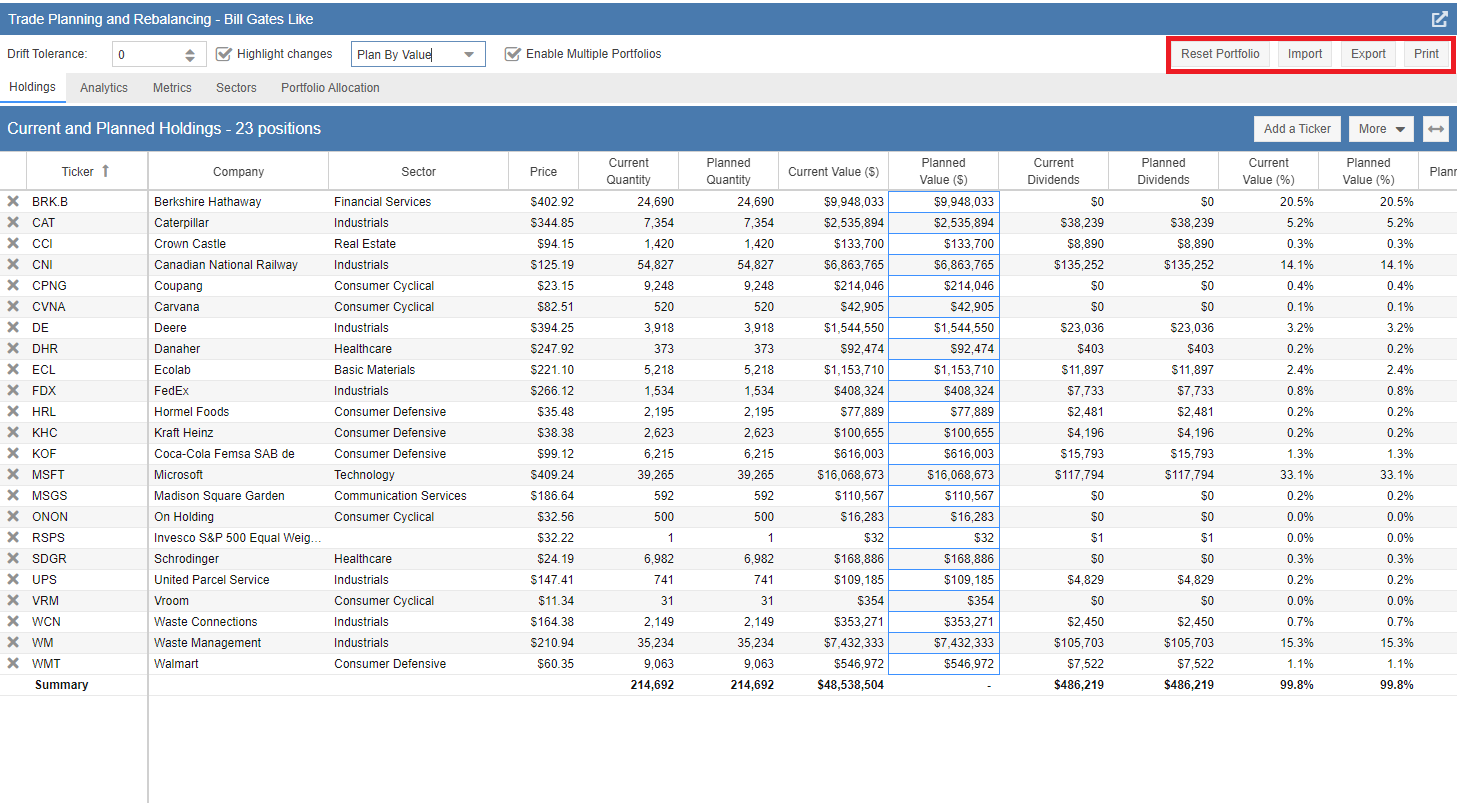Delete the CCI row via X icon
Viewport: 1457px width, 803px height.
click(x=13, y=243)
